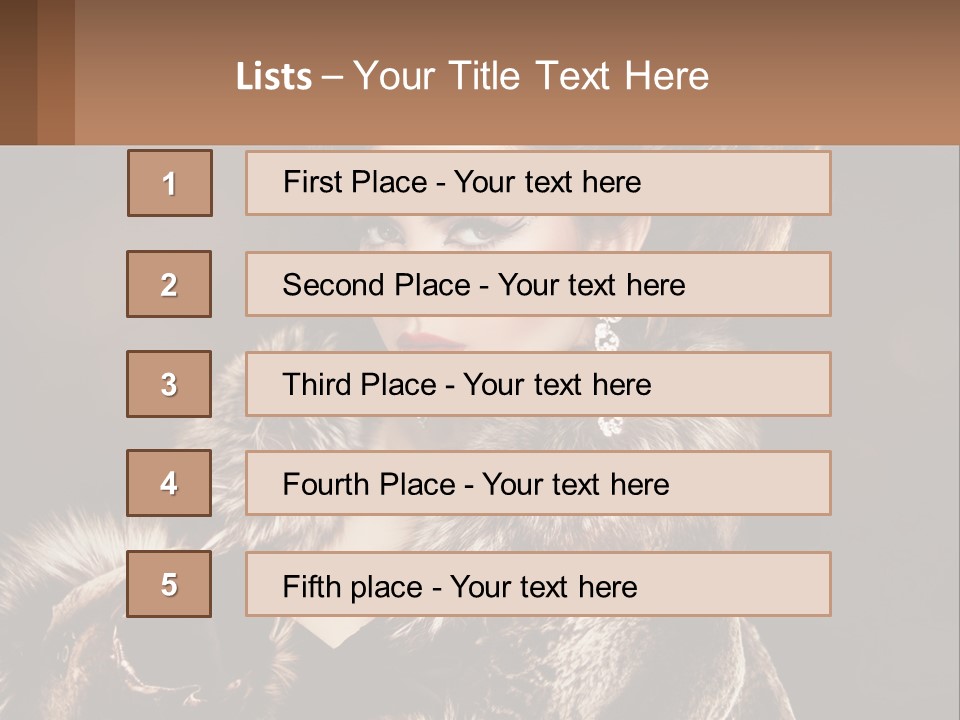This screenshot has height=720, width=960.
Task: Click the words Your text here in row one
Action: coord(547,182)
